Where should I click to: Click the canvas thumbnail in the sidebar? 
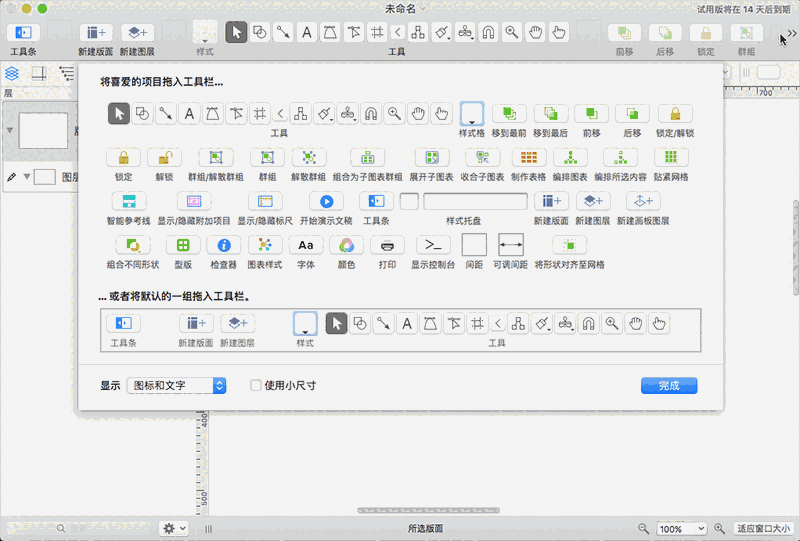click(x=43, y=131)
